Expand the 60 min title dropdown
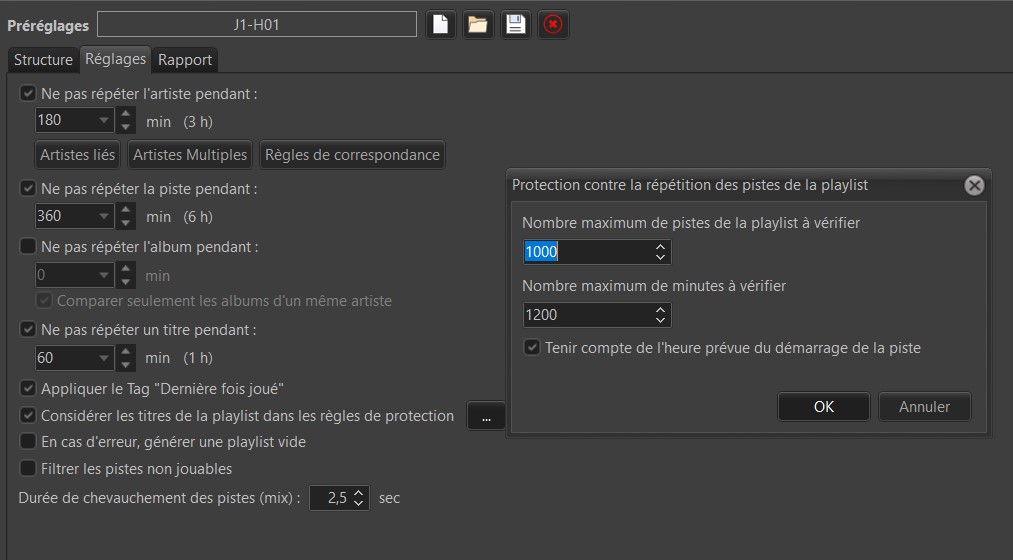1013x560 pixels. tap(104, 358)
